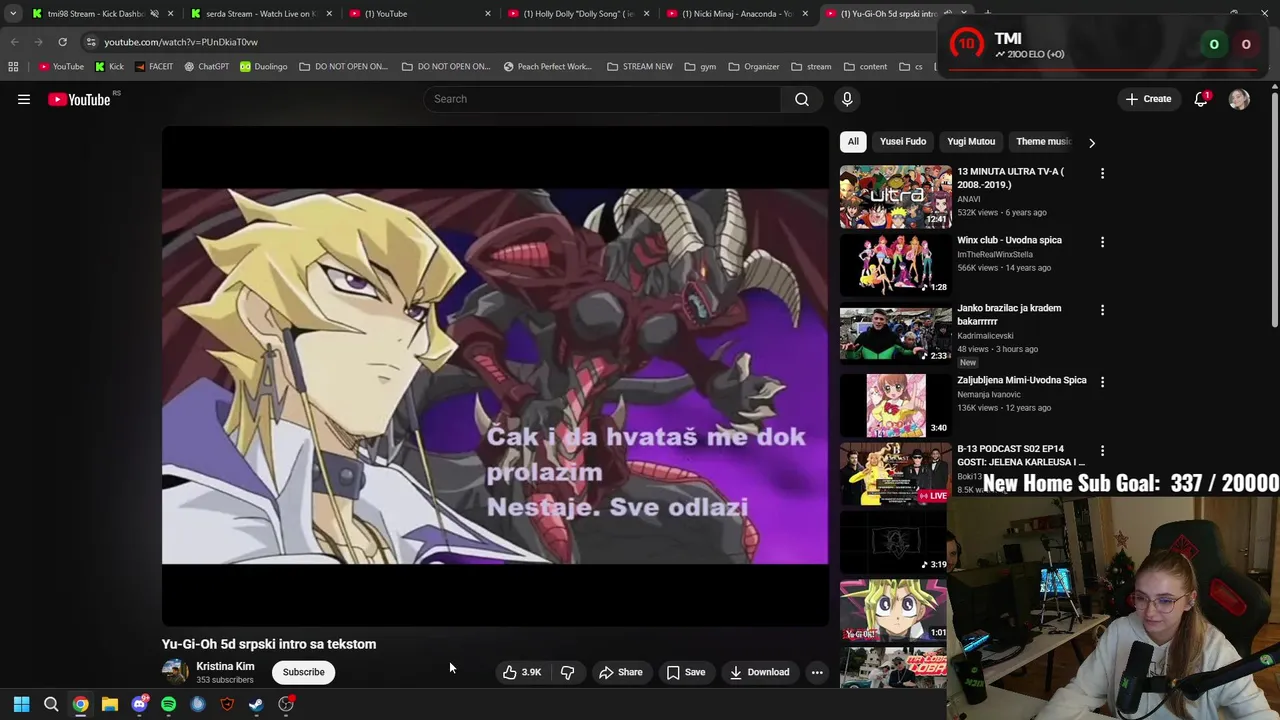Open more options for B-13 PODCAST video
Viewport: 1280px width, 720px height.
[1102, 451]
